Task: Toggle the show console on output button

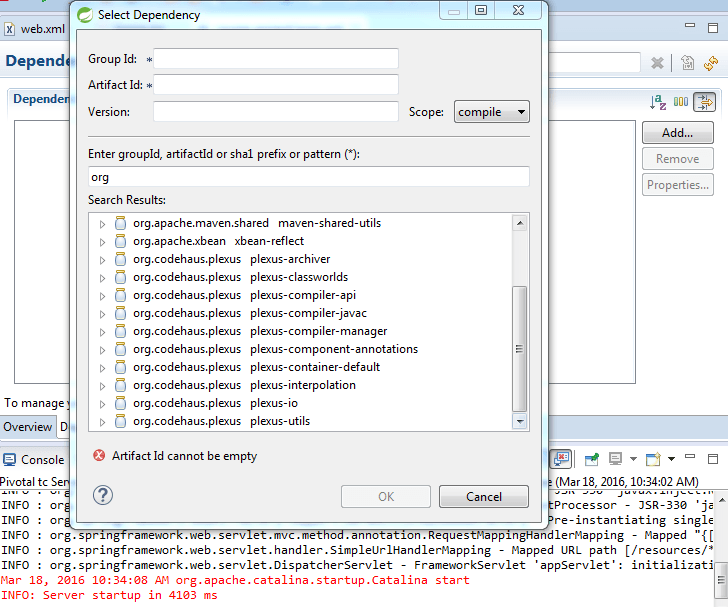Action: [563, 459]
